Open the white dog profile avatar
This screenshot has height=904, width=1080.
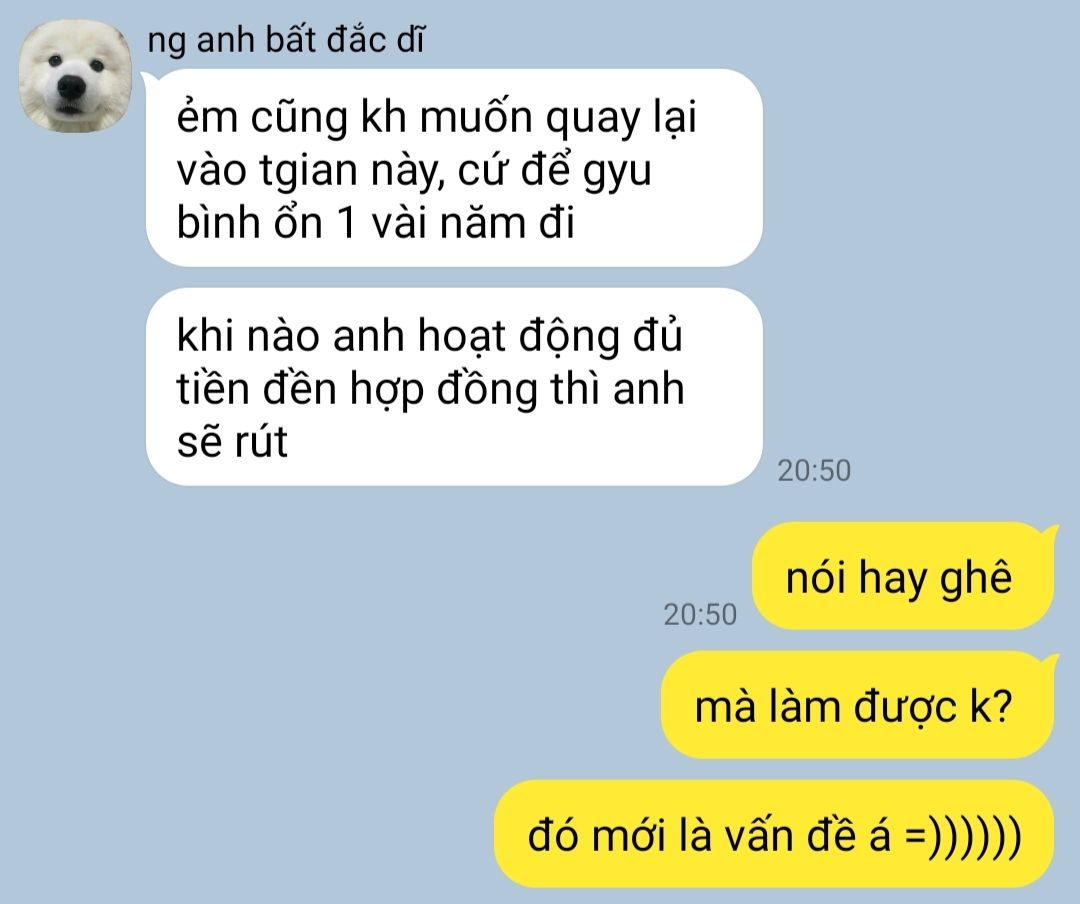click(75, 75)
